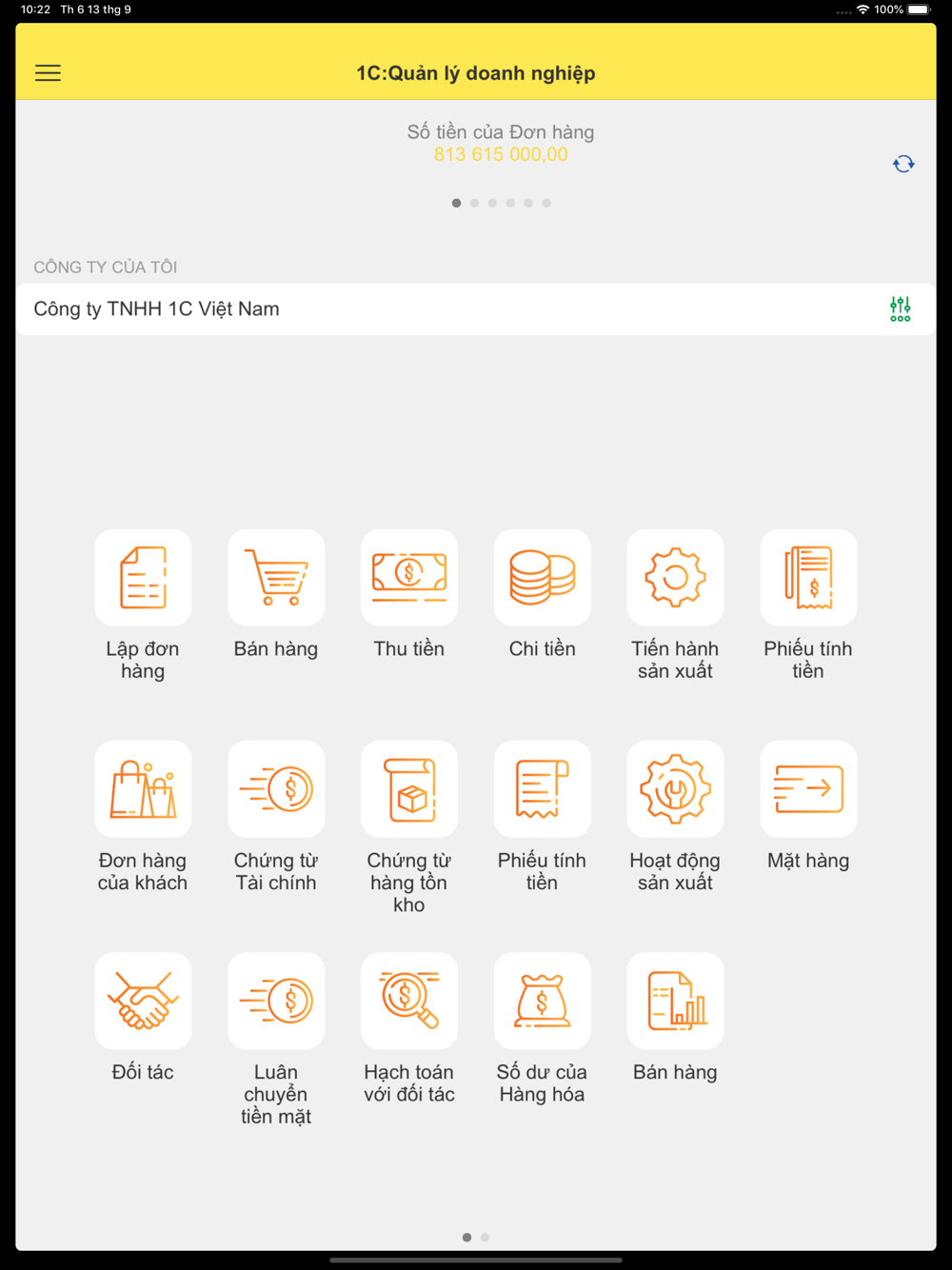Go to second indicator carousel dot
The width and height of the screenshot is (952, 1270).
pyautogui.click(x=474, y=203)
